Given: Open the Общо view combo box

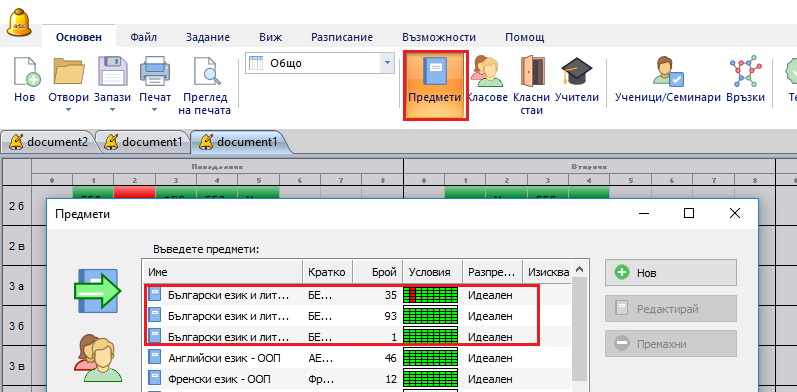Looking at the screenshot, I should [x=320, y=63].
